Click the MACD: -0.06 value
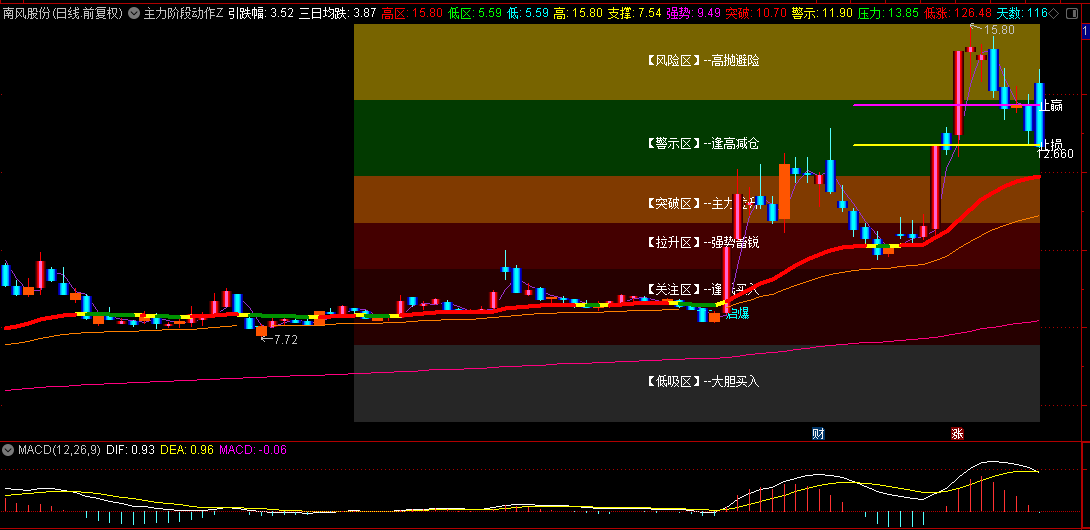 click(253, 450)
